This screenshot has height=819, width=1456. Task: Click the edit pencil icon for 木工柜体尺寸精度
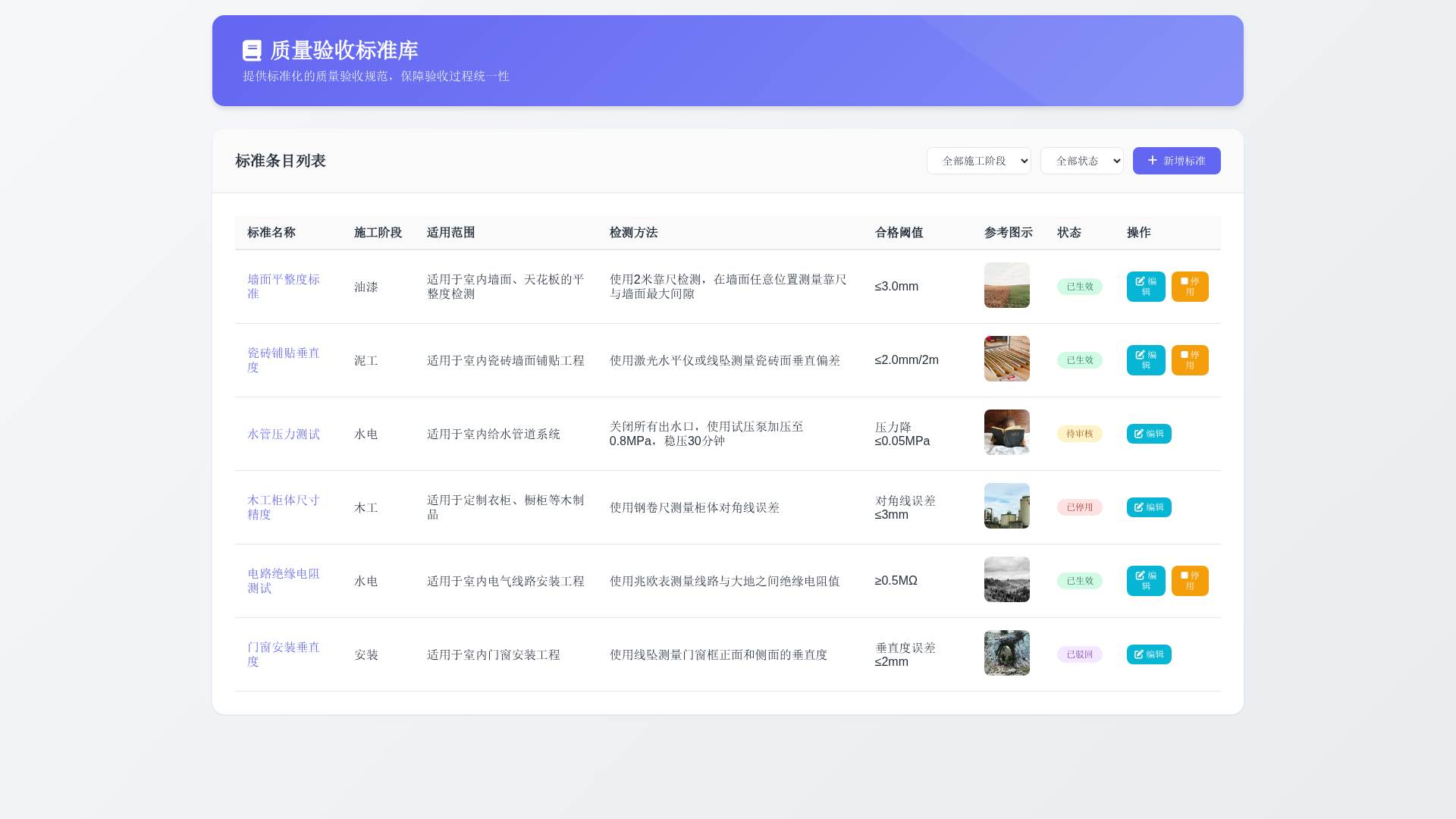[x=1139, y=507]
